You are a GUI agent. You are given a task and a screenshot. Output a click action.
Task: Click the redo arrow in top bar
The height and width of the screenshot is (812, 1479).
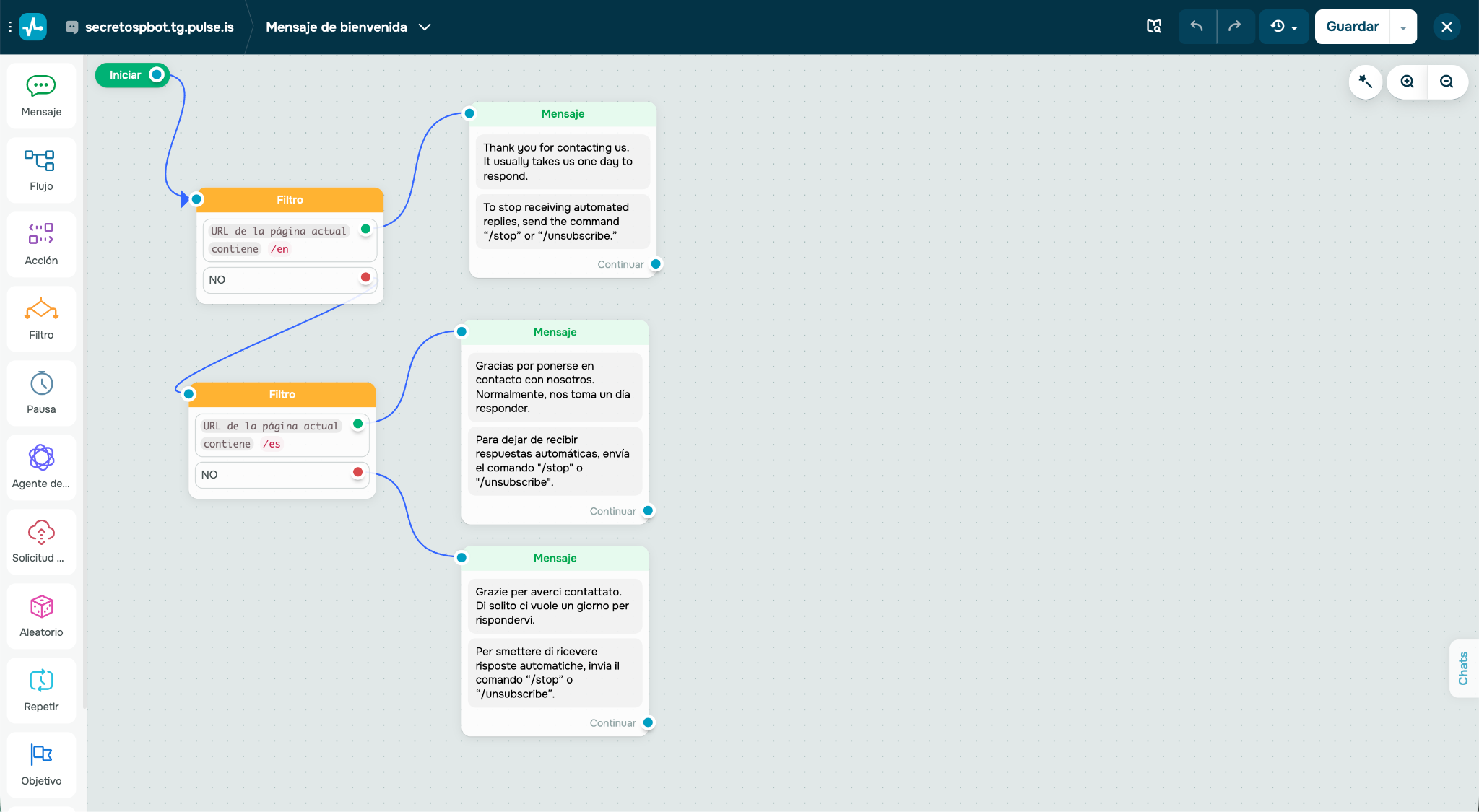click(1235, 27)
